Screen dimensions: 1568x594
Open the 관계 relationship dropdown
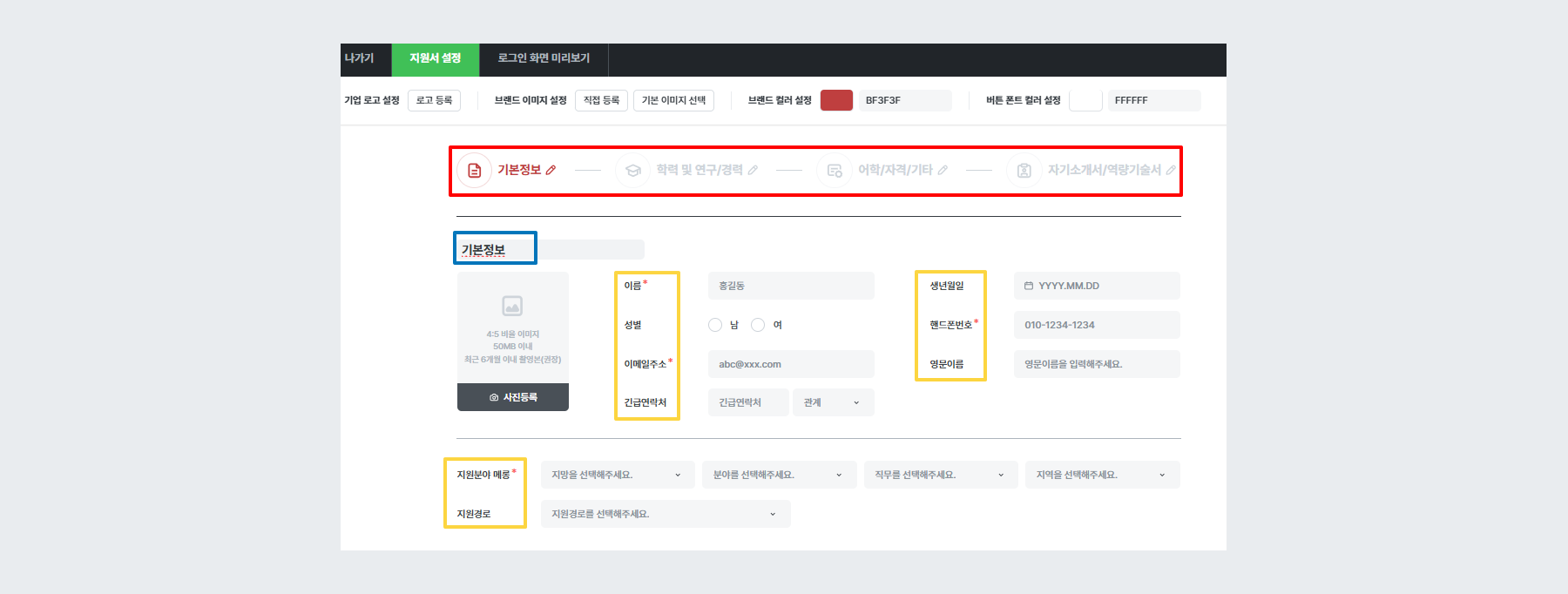tap(834, 402)
